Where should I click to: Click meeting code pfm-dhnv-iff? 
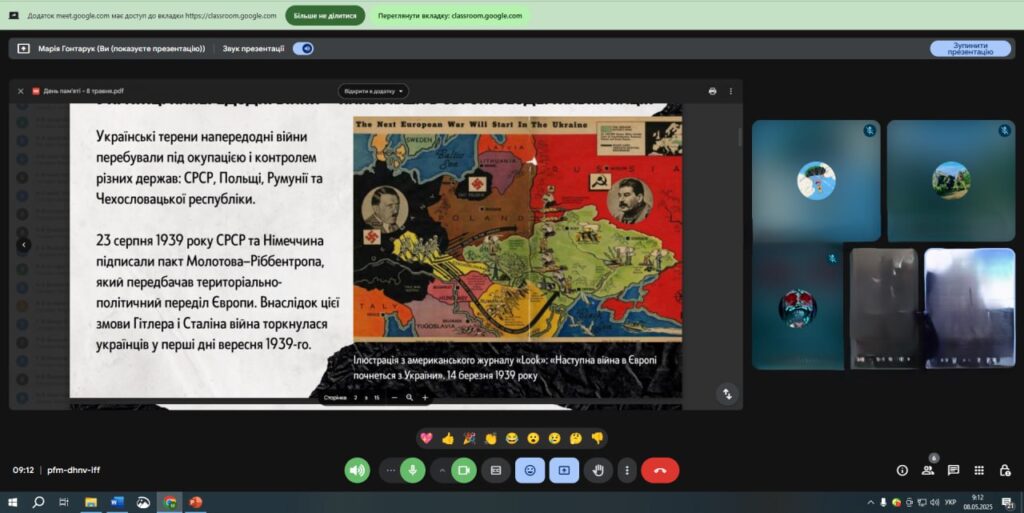(74, 470)
